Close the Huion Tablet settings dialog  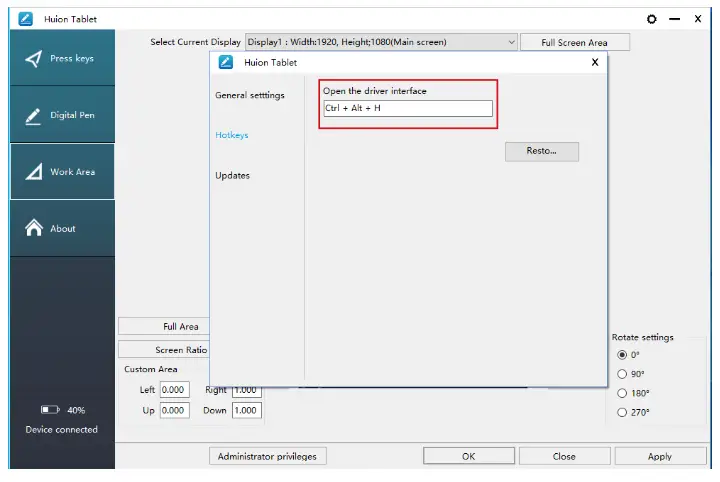point(595,62)
